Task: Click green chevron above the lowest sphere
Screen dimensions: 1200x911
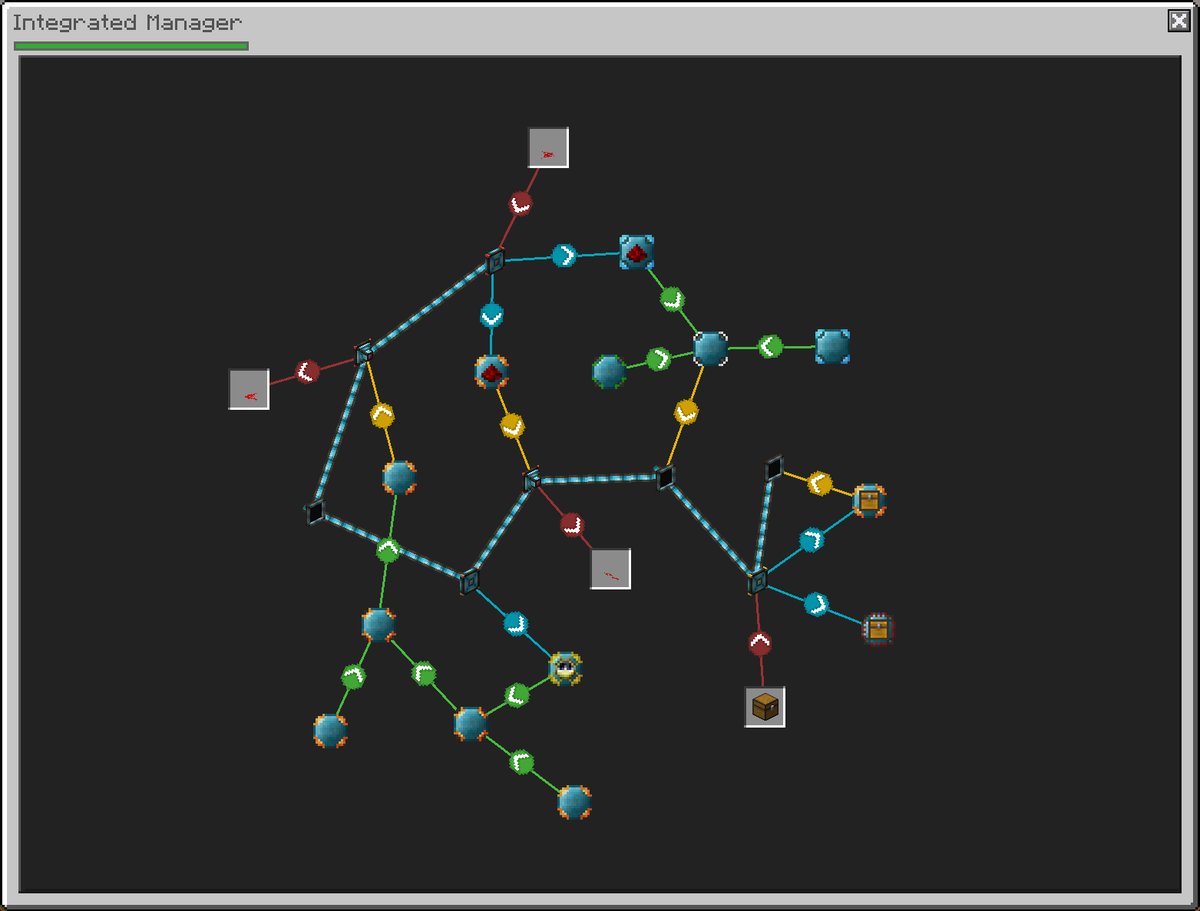Action: click(520, 763)
